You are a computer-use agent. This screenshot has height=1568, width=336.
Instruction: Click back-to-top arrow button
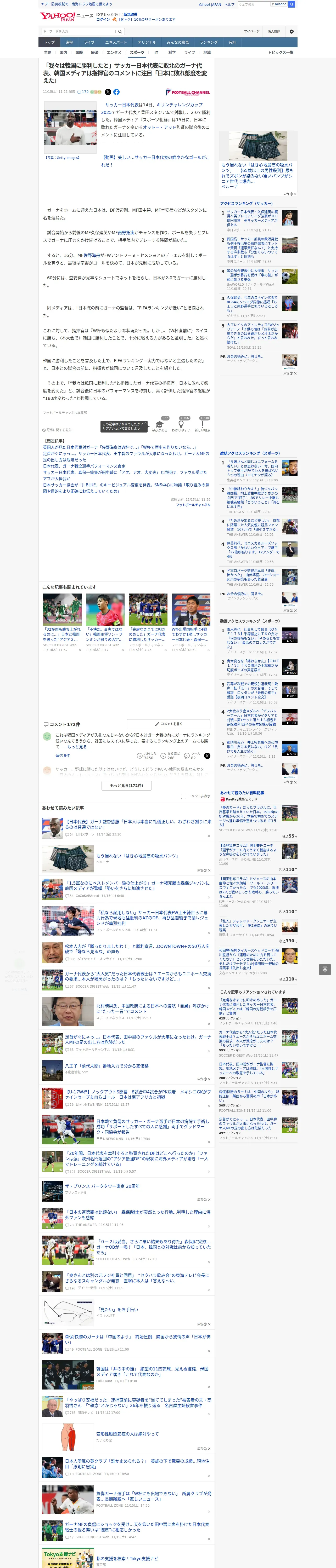(x=325, y=970)
